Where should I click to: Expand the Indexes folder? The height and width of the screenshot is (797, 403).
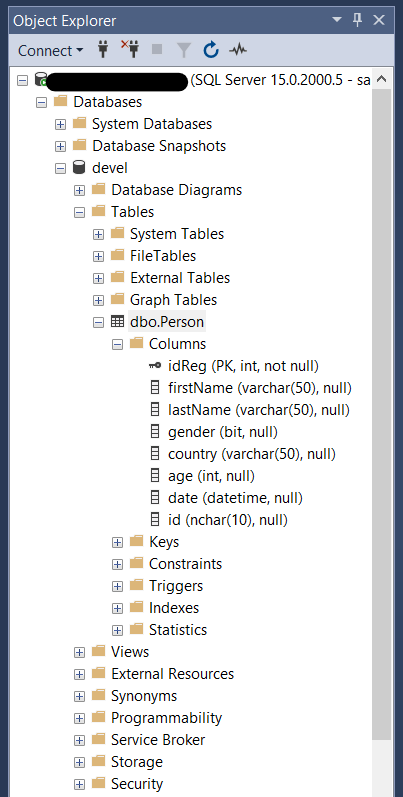point(117,608)
